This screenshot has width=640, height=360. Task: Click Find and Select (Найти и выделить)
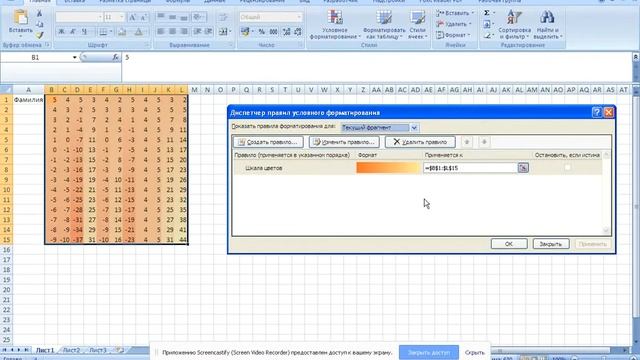coord(547,24)
